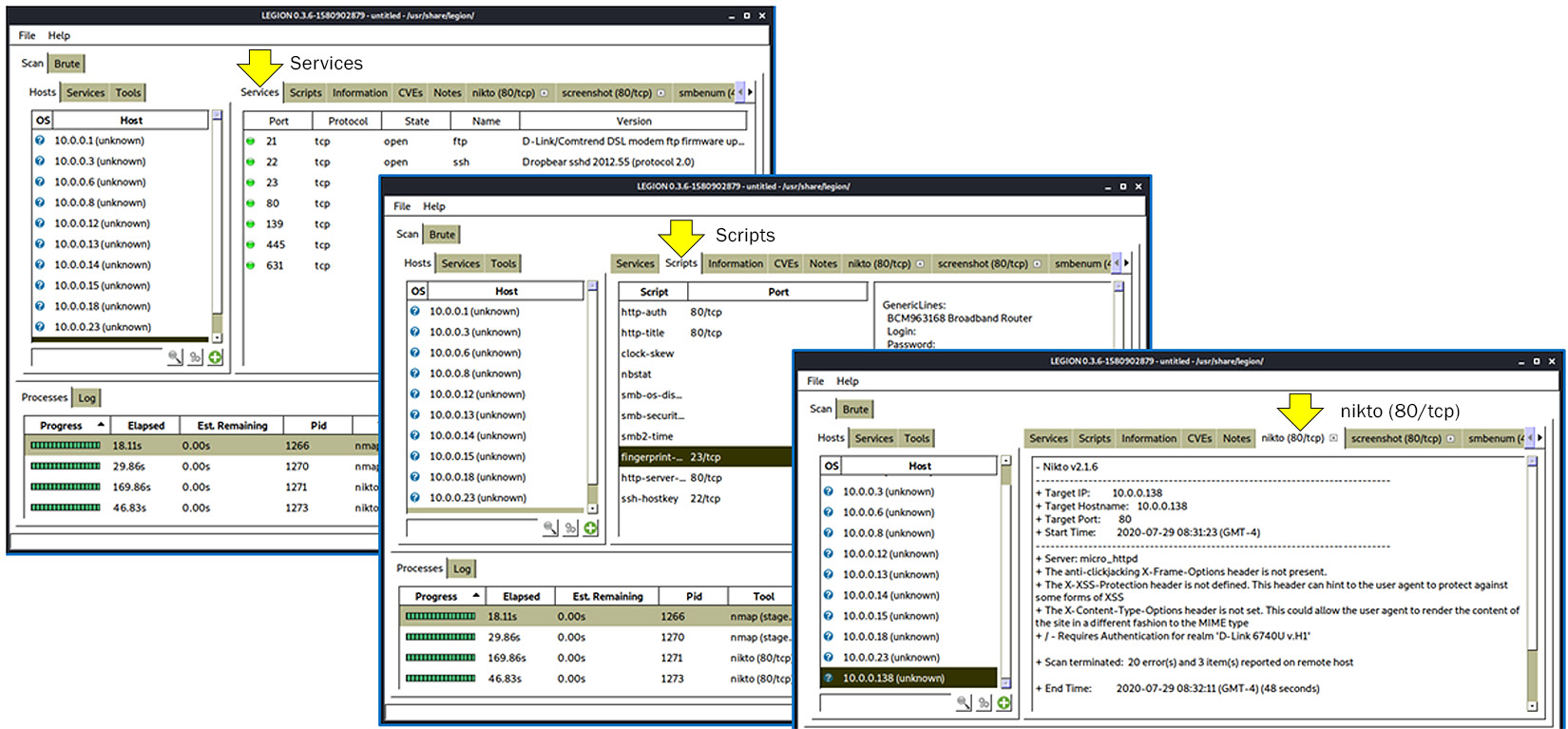
Task: Click the green status dot for port 445
Action: (251, 244)
